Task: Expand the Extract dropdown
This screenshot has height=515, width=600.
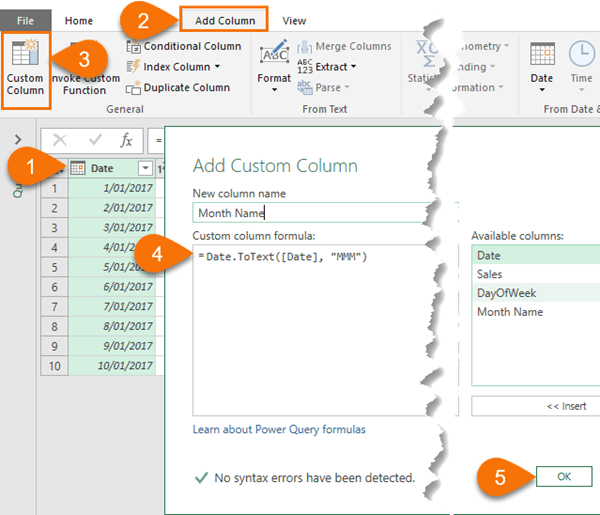Action: (354, 67)
